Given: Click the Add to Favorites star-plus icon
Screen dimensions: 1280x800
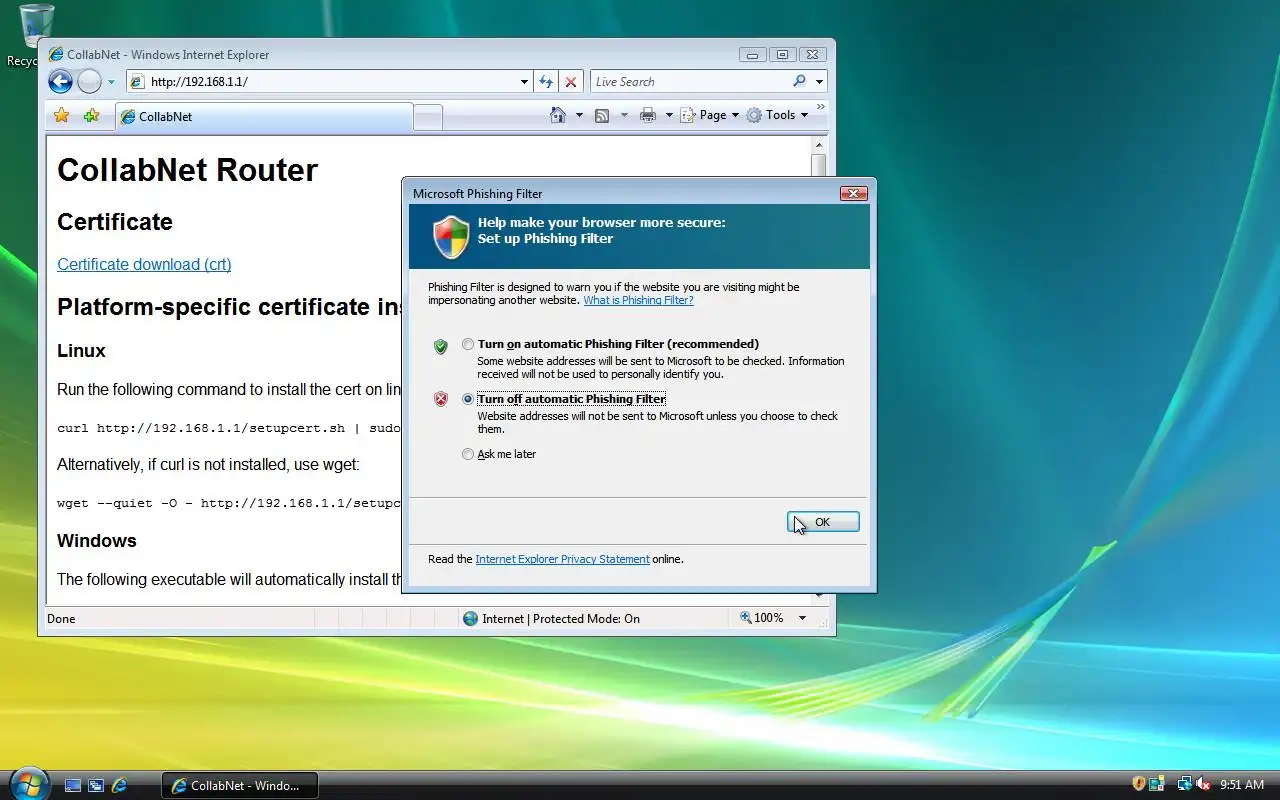Looking at the screenshot, I should point(92,116).
